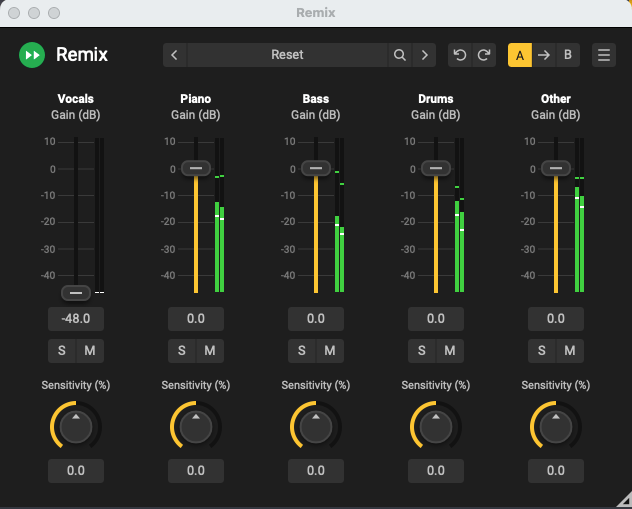Solo the Vocals stem
This screenshot has height=509, width=632.
(x=62, y=350)
